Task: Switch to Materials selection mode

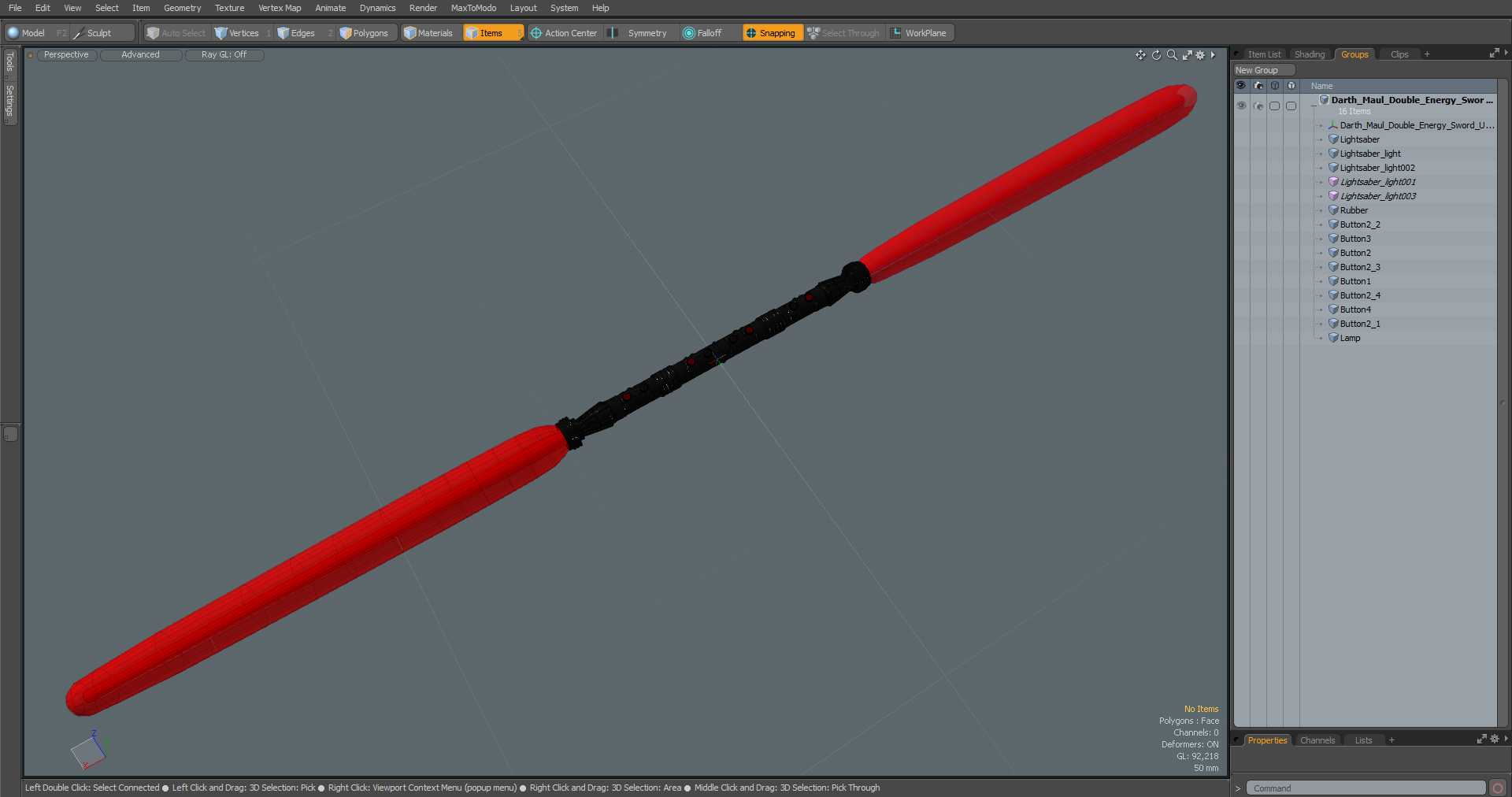Action: pos(428,33)
